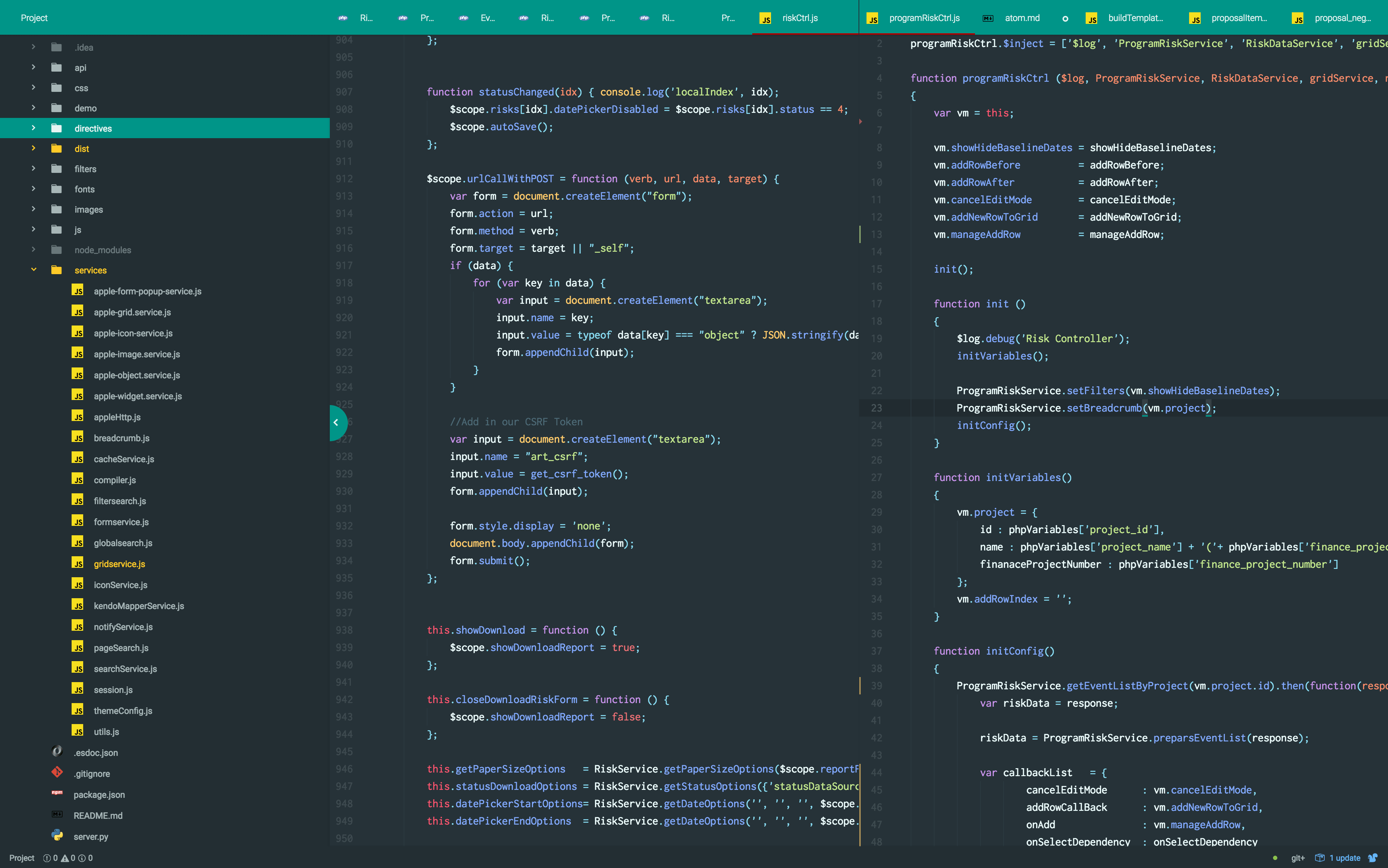The image size is (1388, 868).
Task: Expand the directives folder chevron
Action: [x=33, y=128]
